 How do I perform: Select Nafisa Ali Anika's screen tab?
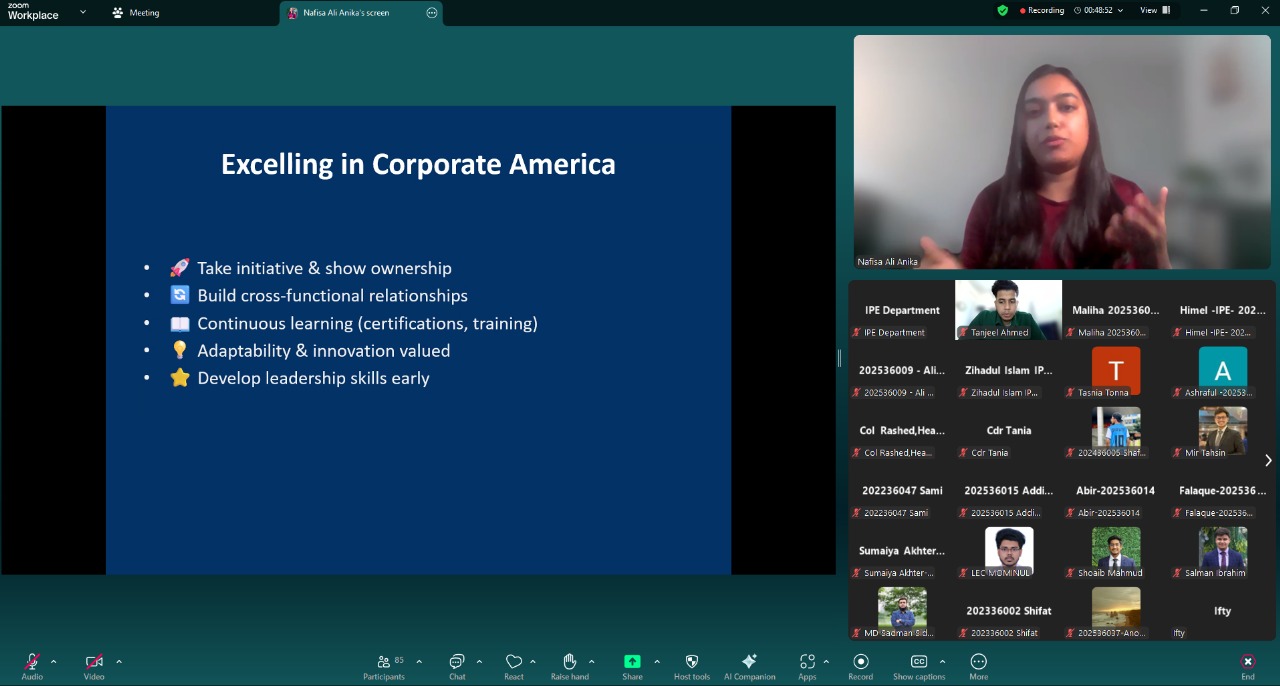click(346, 13)
